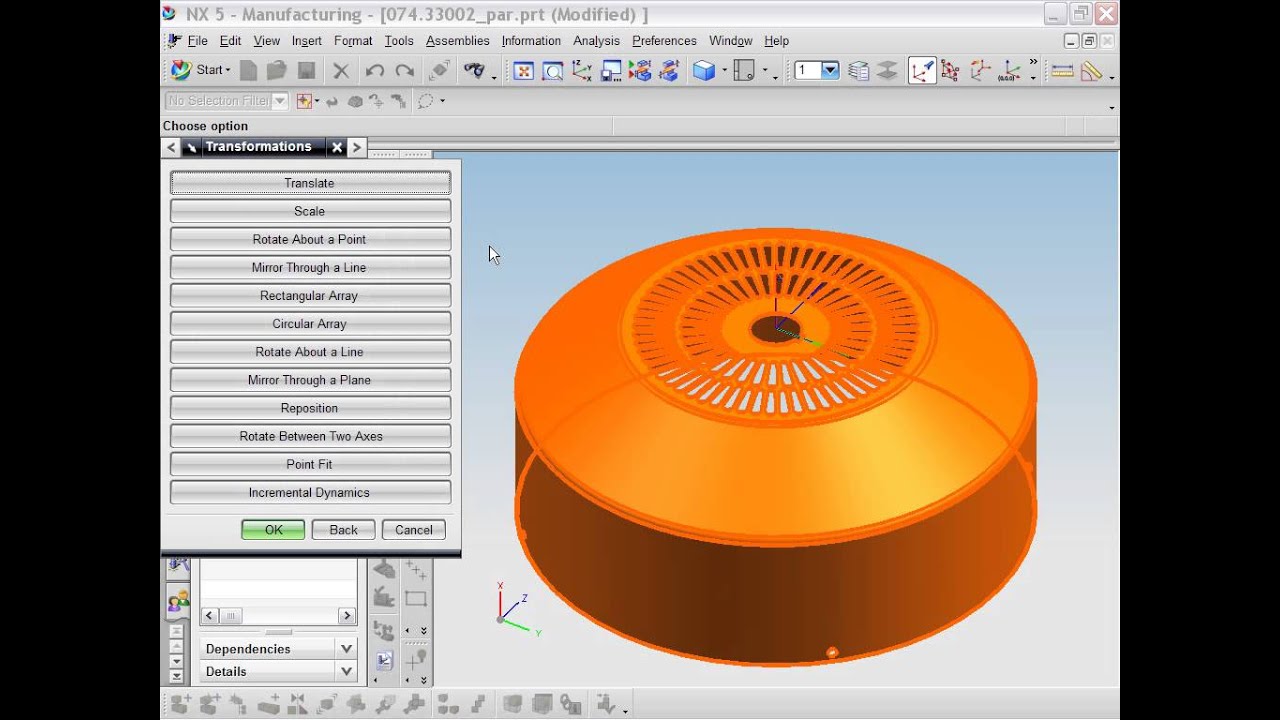Image resolution: width=1280 pixels, height=720 pixels.
Task: Click the yellow ruler measure icon
Action: tap(1062, 70)
